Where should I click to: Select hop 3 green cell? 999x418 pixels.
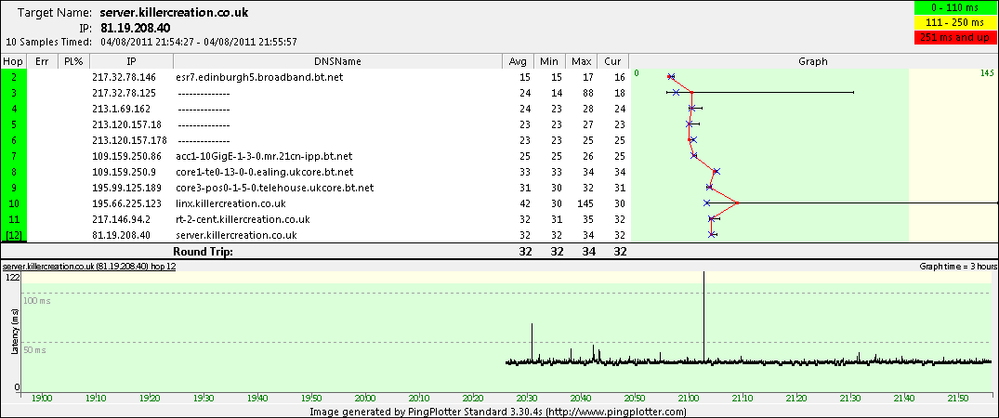(x=13, y=93)
